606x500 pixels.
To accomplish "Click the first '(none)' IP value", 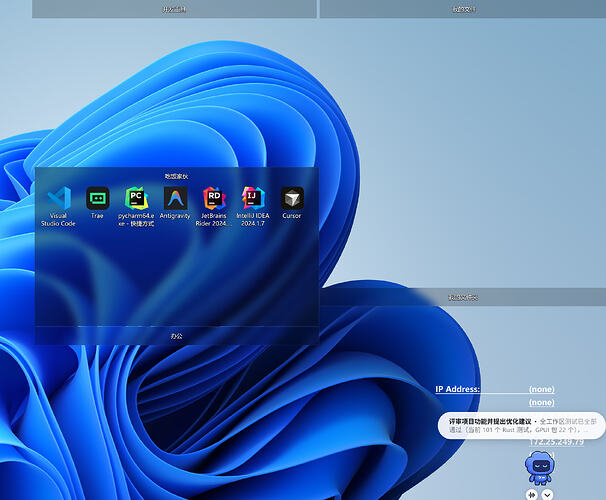I will (x=541, y=389).
